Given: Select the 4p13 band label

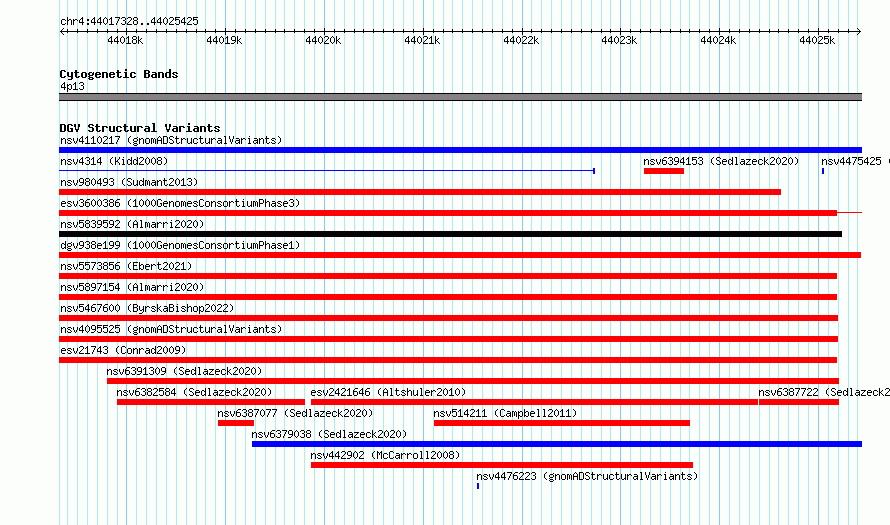Looking at the screenshot, I should [72, 86].
